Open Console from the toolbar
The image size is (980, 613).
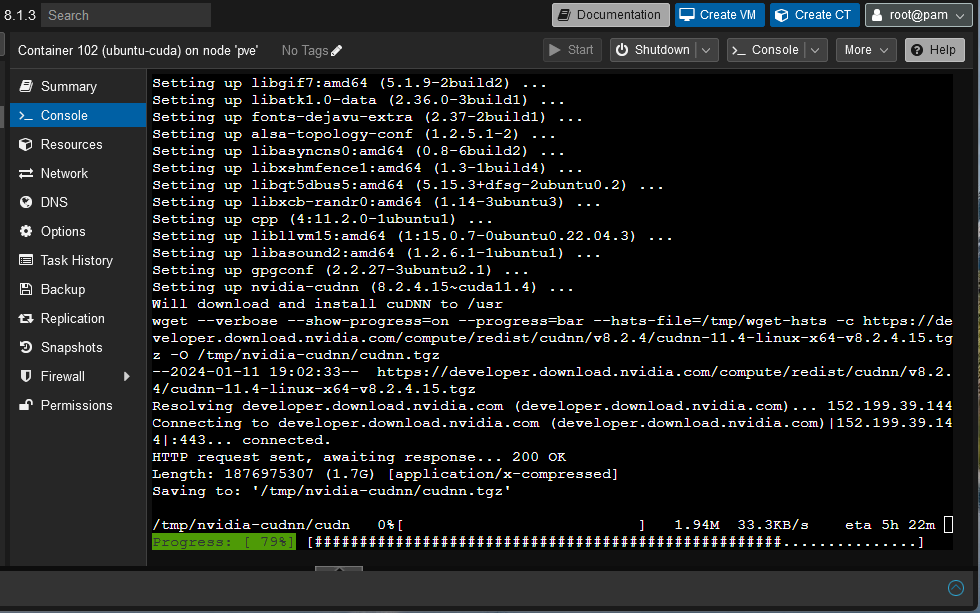[766, 50]
